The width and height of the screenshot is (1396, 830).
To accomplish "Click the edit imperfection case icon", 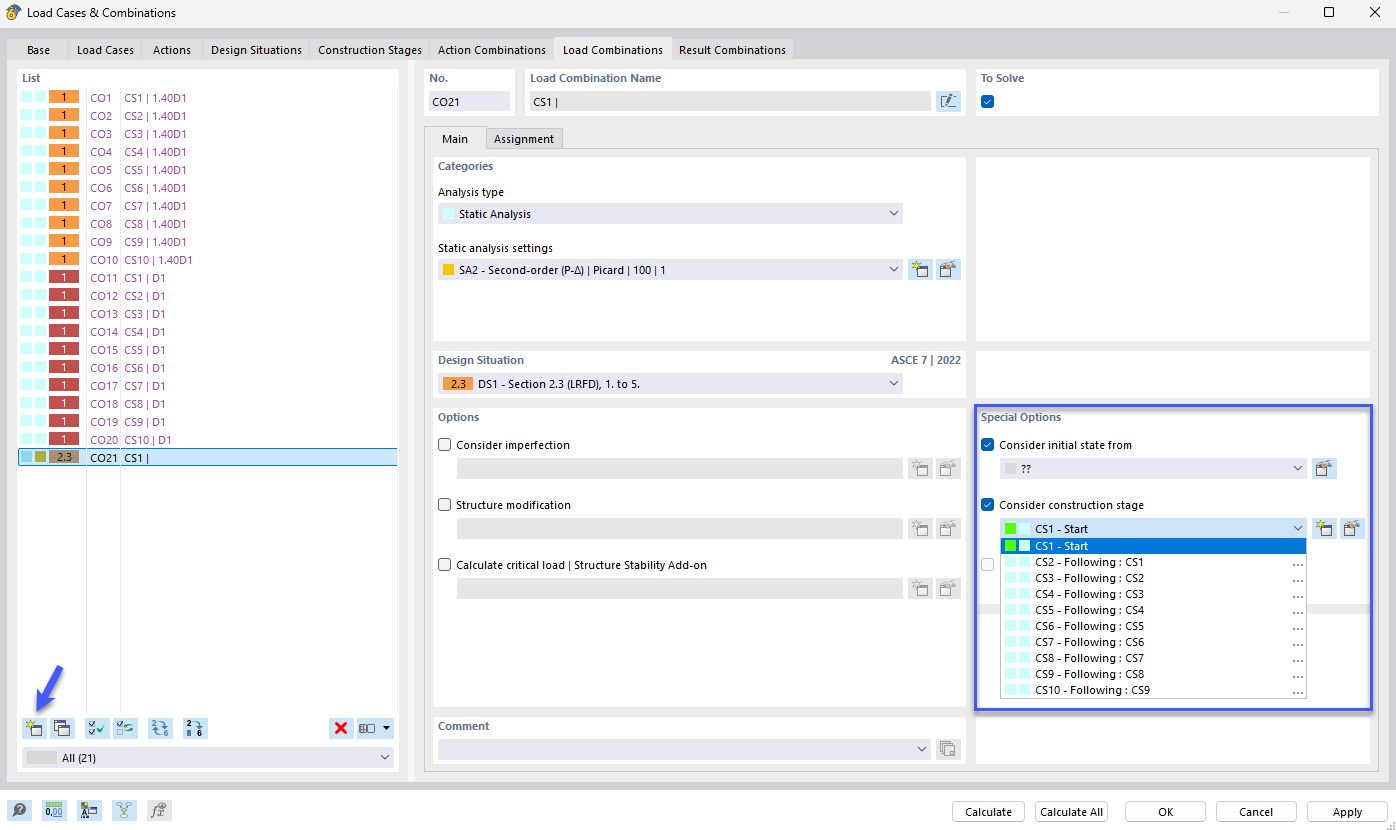I will pyautogui.click(x=948, y=468).
